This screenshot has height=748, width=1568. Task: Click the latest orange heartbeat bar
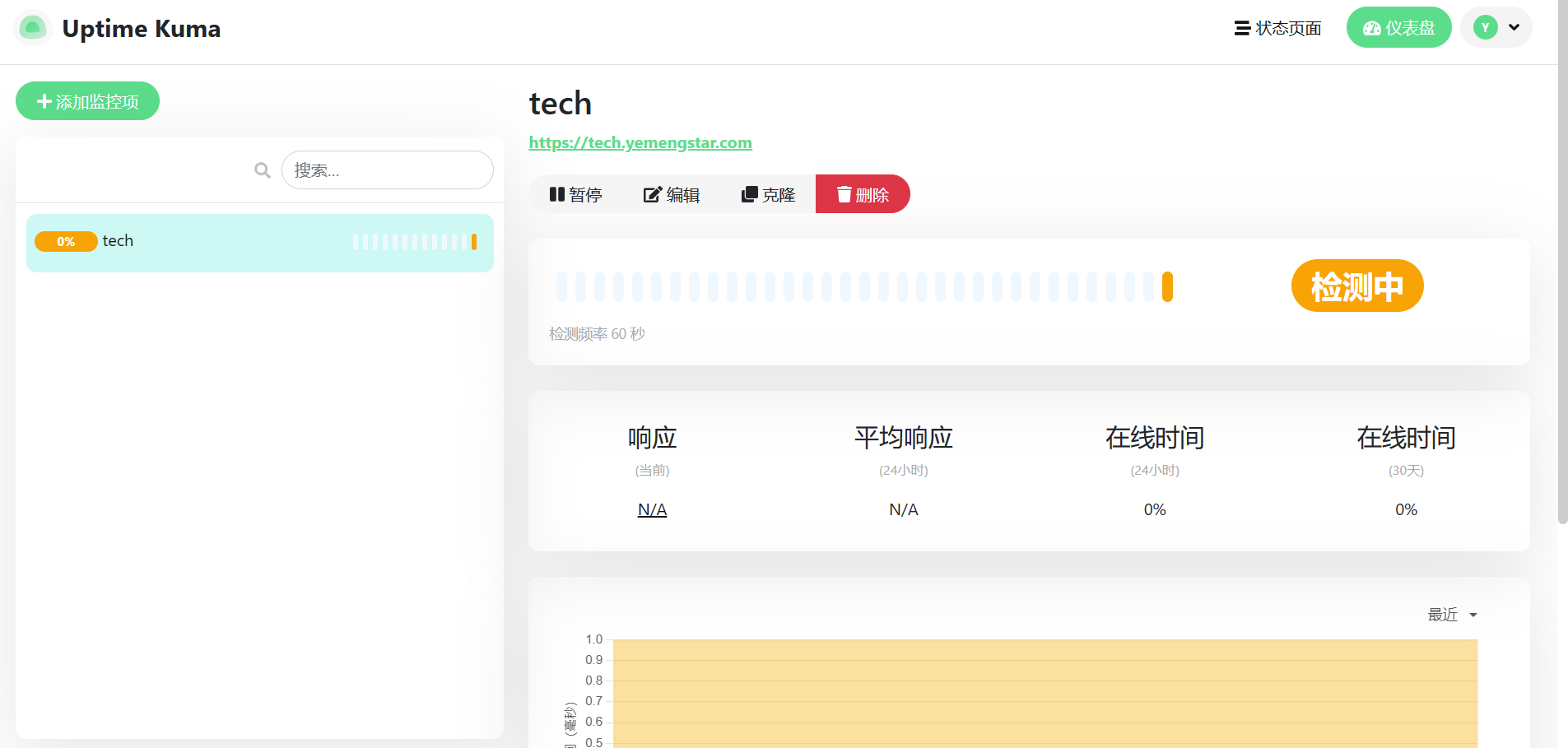(x=1167, y=287)
